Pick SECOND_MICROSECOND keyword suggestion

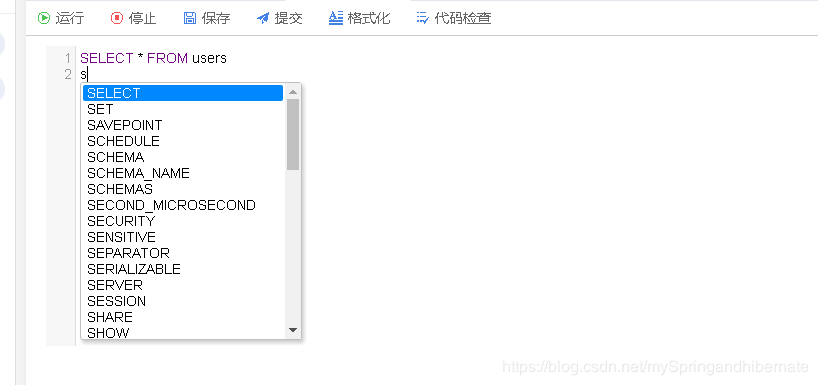(183, 205)
